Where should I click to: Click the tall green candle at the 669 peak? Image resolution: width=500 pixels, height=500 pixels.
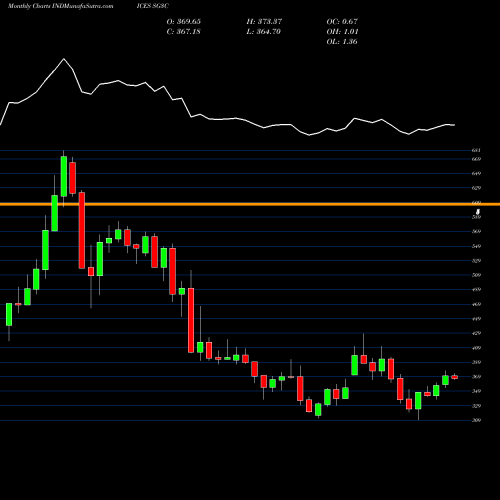point(64,176)
